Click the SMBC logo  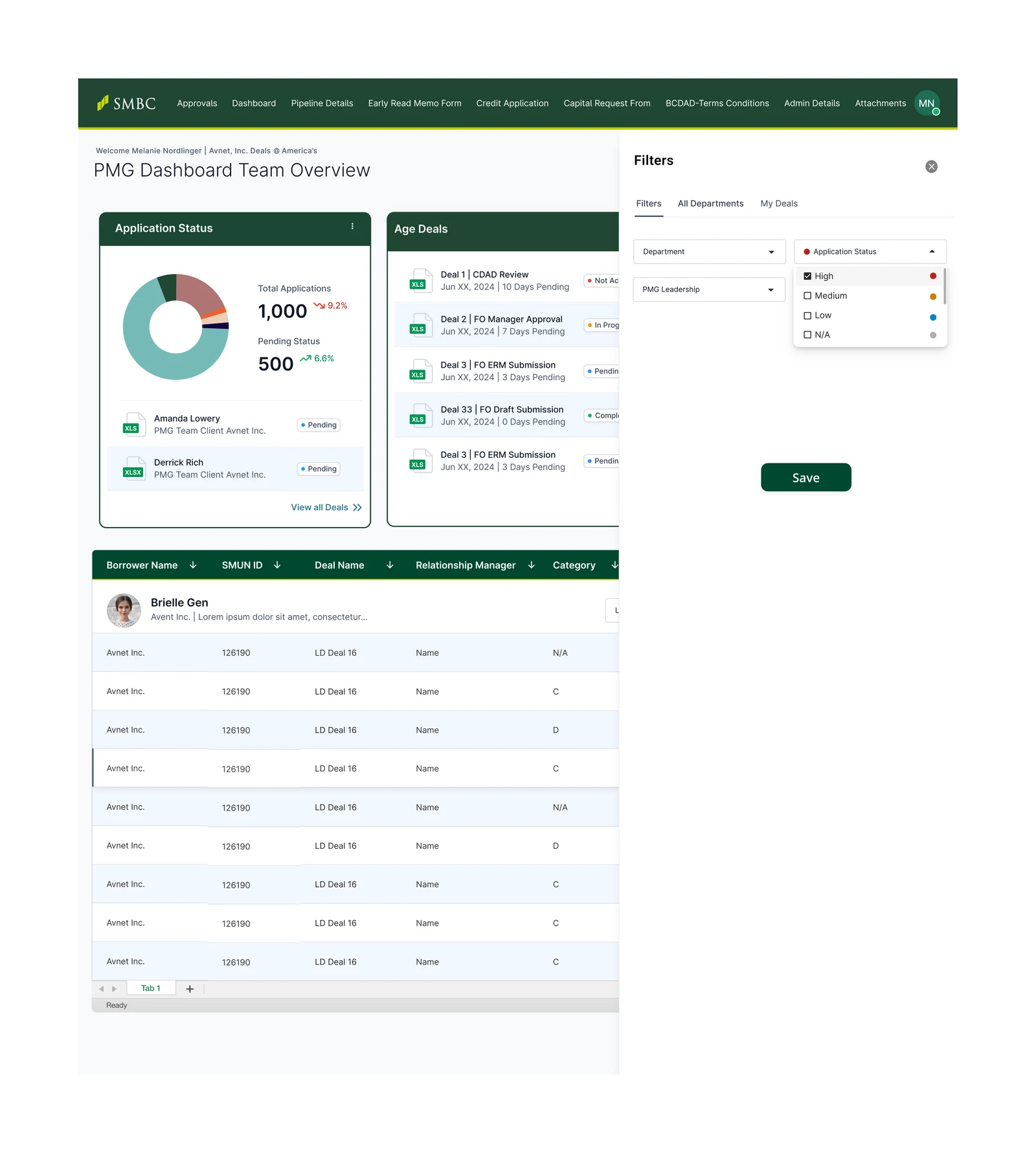126,103
